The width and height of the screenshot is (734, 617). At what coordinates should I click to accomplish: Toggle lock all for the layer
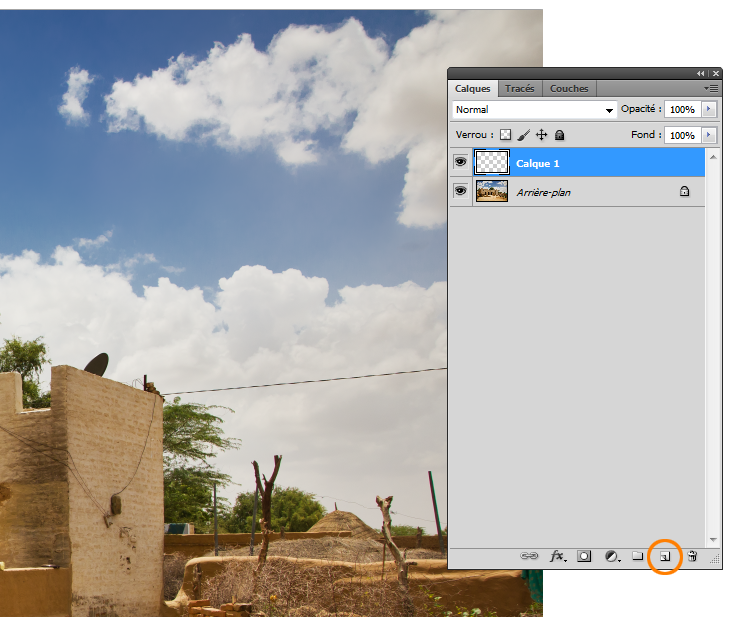(x=559, y=135)
